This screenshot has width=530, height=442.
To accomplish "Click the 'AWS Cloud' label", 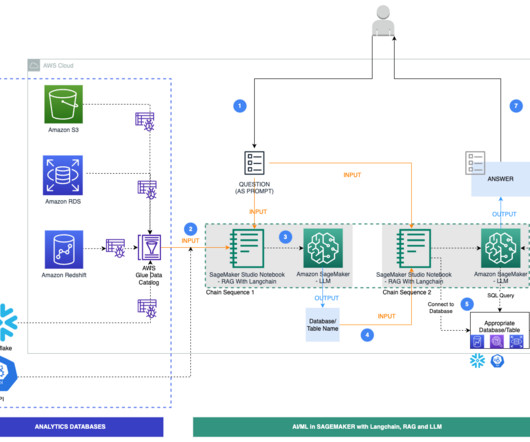I will (x=58, y=66).
